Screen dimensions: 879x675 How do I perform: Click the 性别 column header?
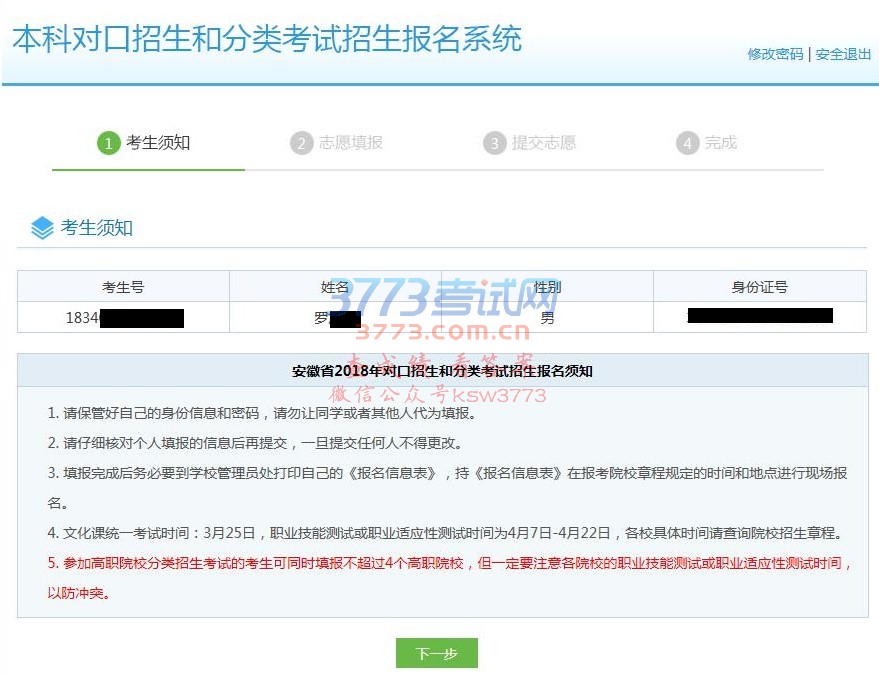pos(547,287)
